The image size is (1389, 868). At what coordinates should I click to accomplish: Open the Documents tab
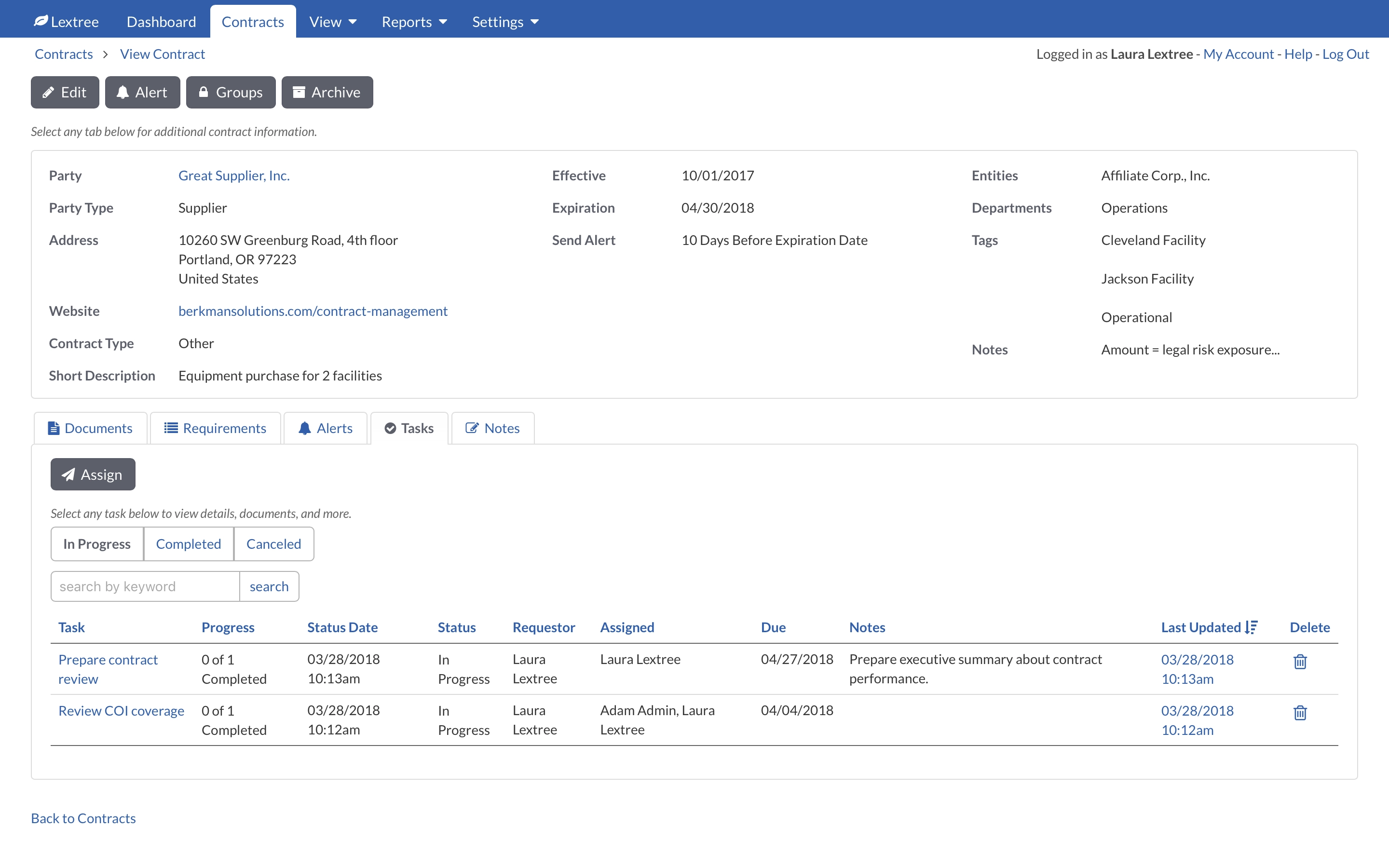(x=90, y=427)
